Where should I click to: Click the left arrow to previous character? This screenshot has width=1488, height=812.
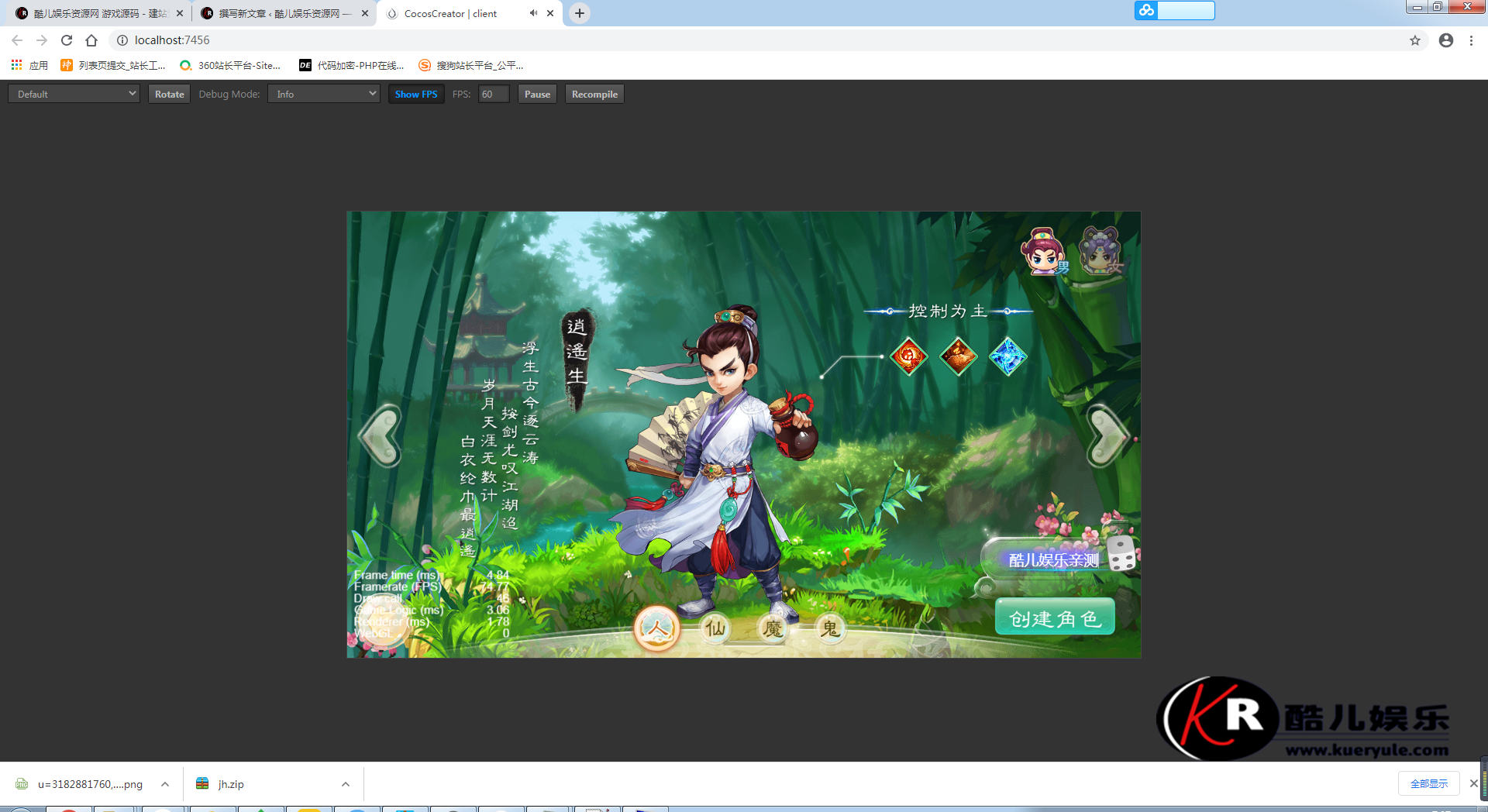380,436
